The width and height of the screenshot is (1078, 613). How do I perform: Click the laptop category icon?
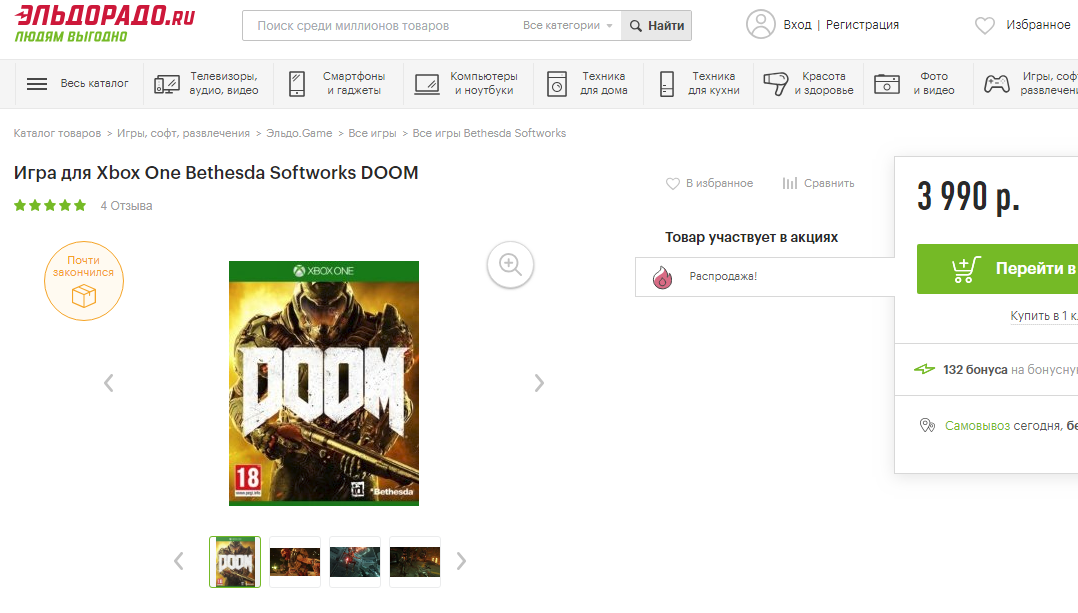coord(427,84)
